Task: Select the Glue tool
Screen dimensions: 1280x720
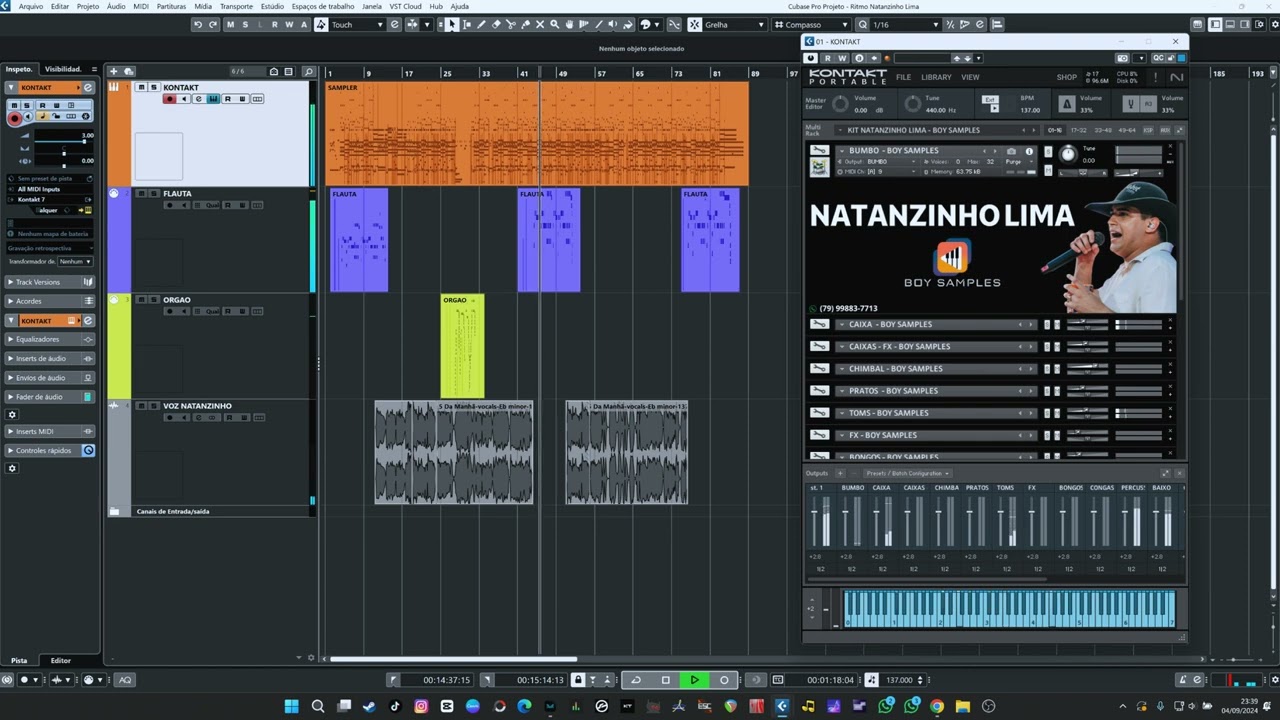Action: [x=525, y=24]
